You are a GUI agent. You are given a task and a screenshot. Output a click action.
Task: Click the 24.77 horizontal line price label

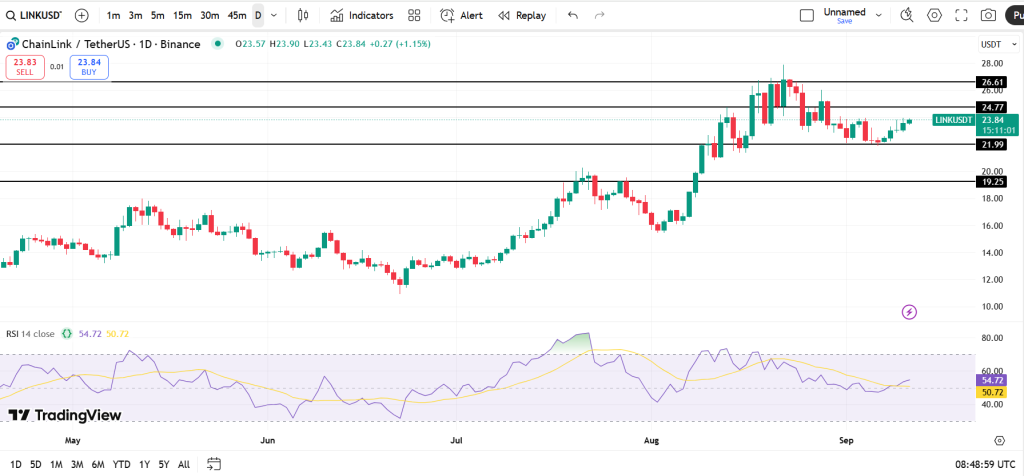(x=990, y=107)
